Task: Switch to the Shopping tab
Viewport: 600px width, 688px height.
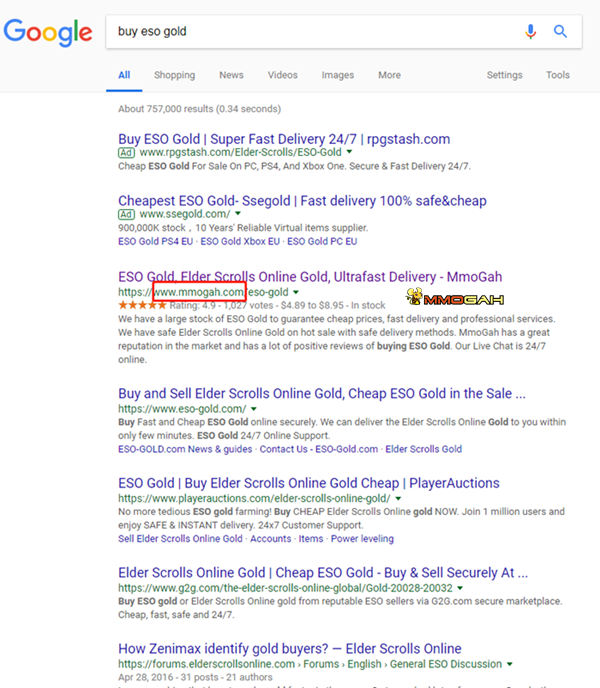Action: 174,75
